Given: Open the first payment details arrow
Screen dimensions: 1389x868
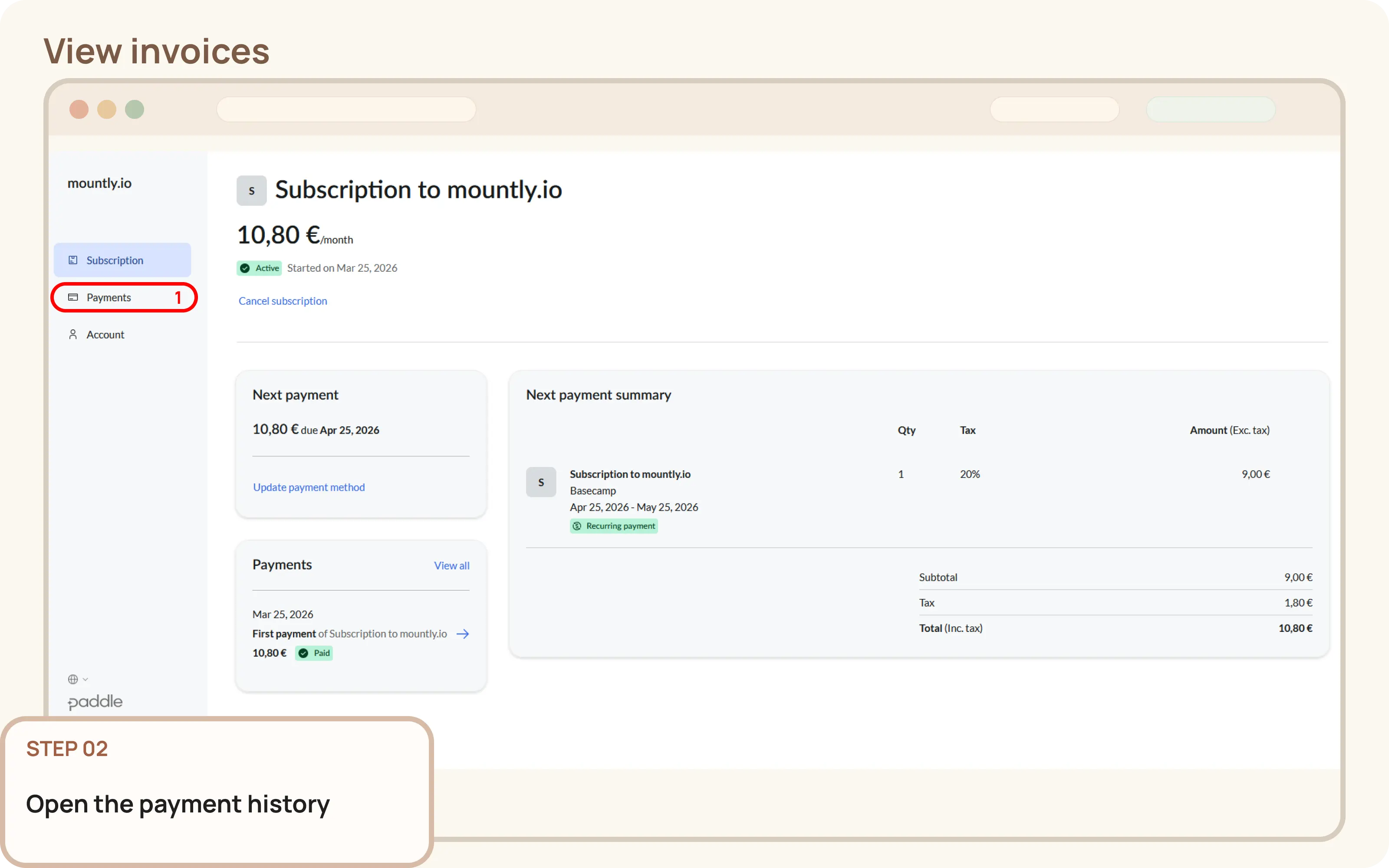Looking at the screenshot, I should pyautogui.click(x=463, y=633).
